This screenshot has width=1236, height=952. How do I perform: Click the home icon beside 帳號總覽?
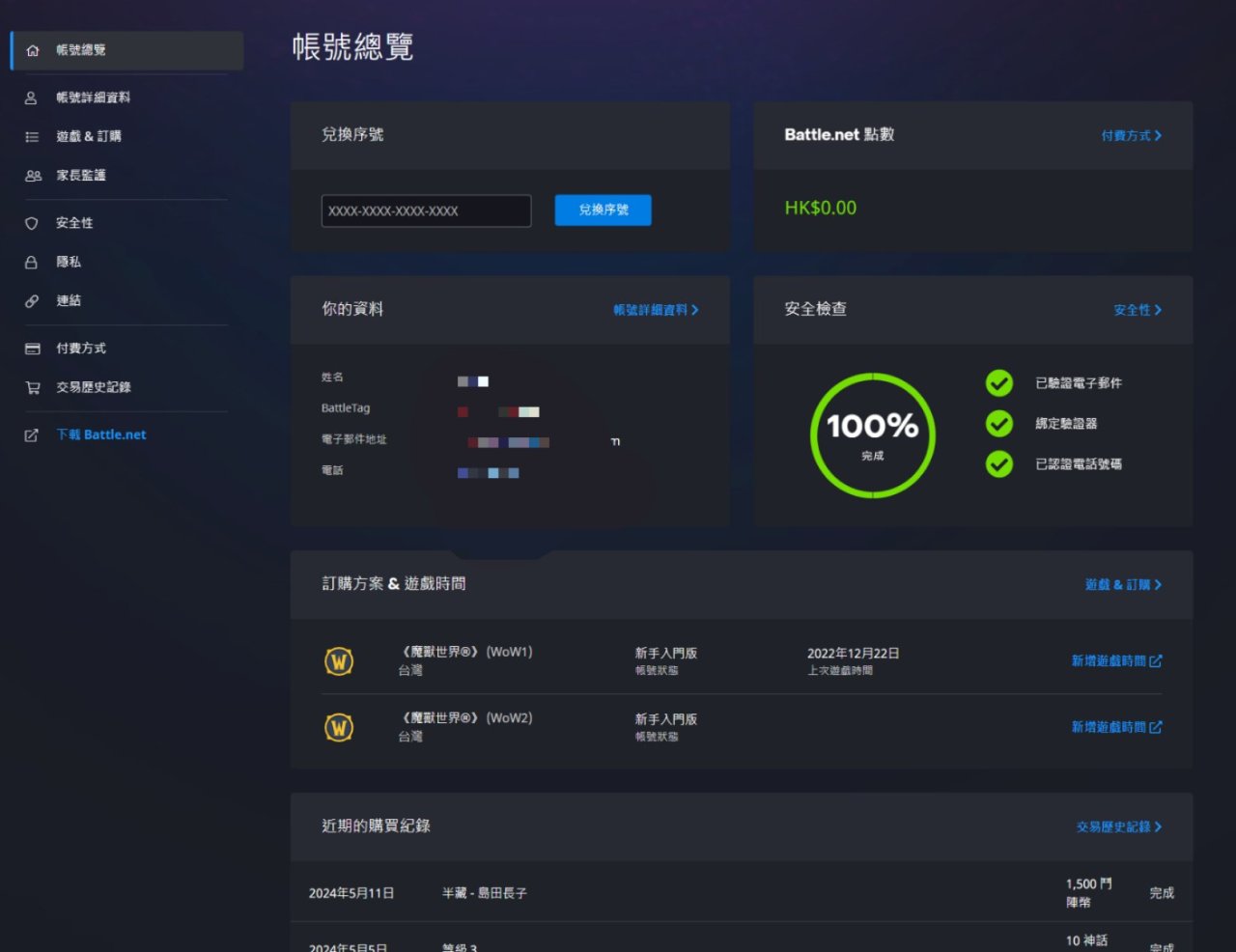click(x=32, y=50)
